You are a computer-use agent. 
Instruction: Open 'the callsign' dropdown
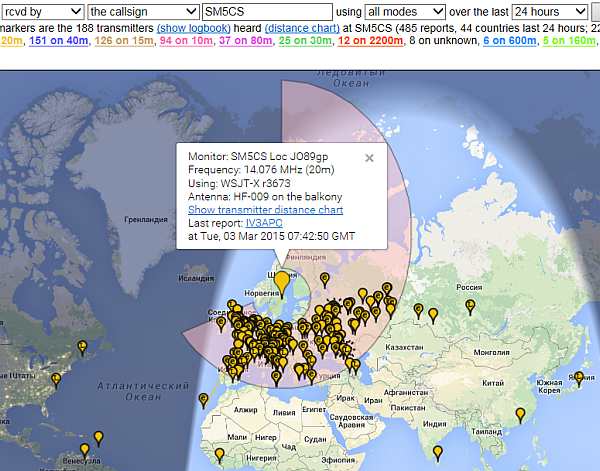click(x=143, y=12)
